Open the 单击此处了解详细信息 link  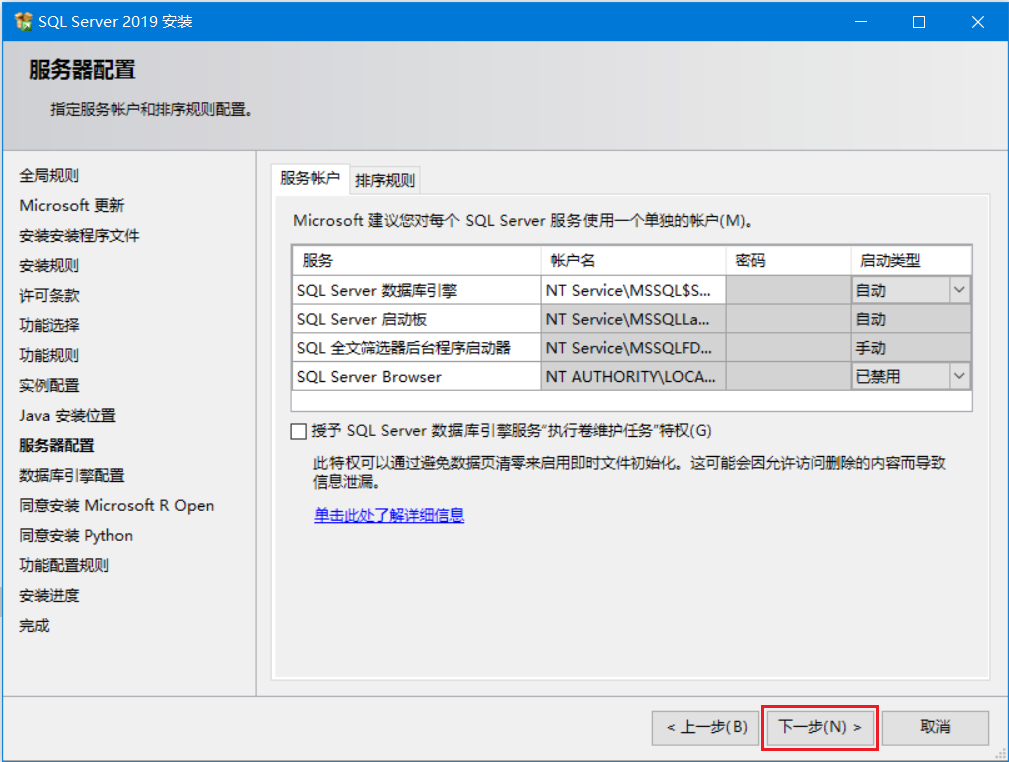(389, 515)
